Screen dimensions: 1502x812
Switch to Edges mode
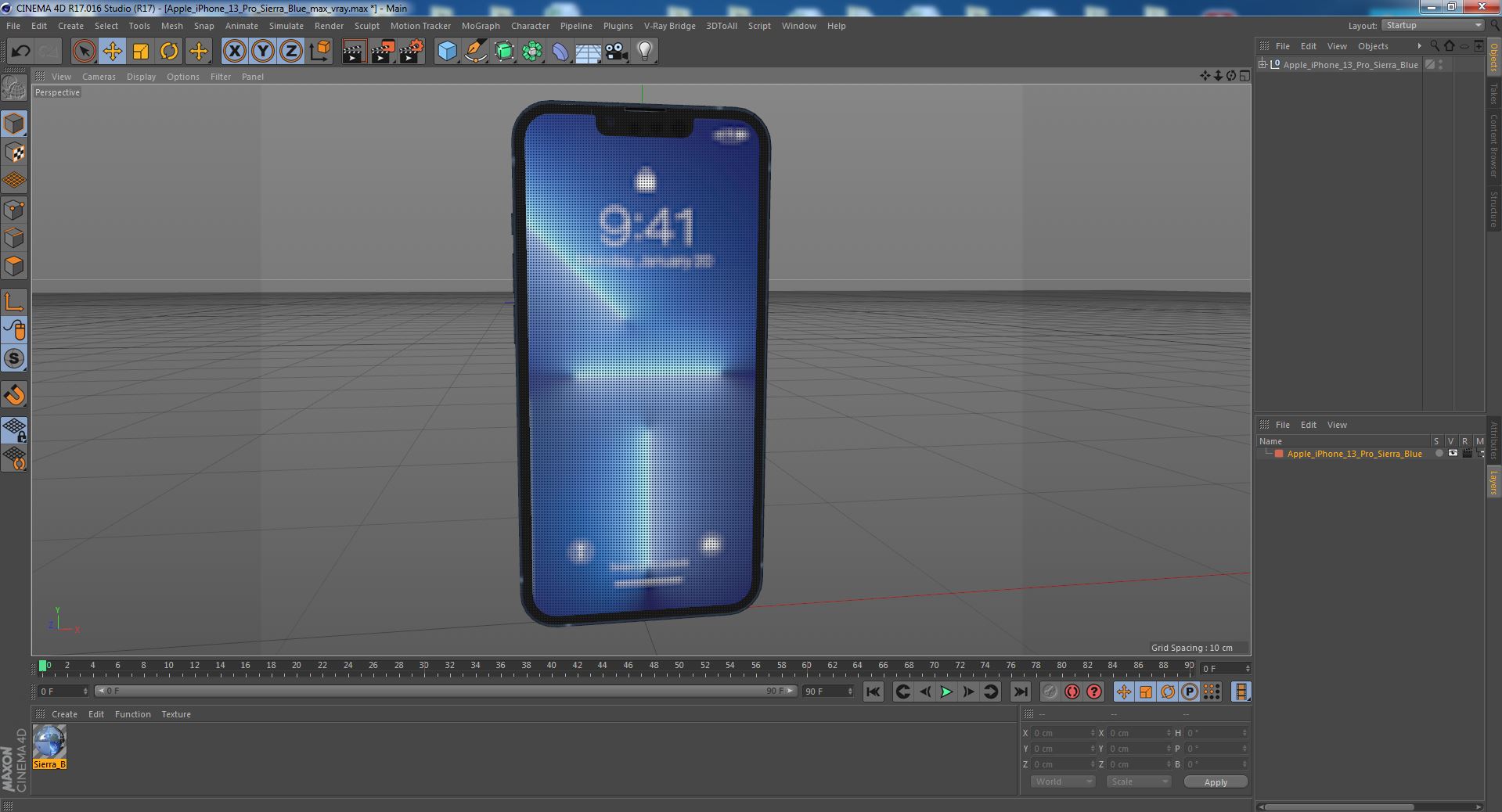click(14, 238)
